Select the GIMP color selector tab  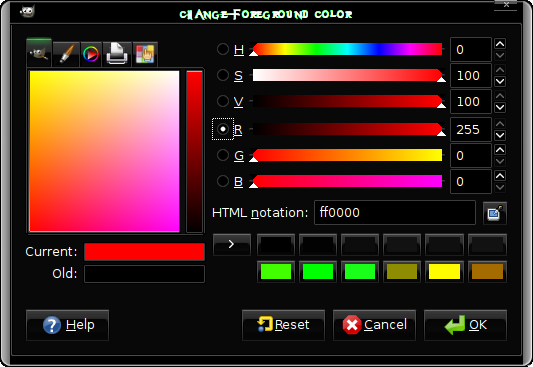point(39,53)
